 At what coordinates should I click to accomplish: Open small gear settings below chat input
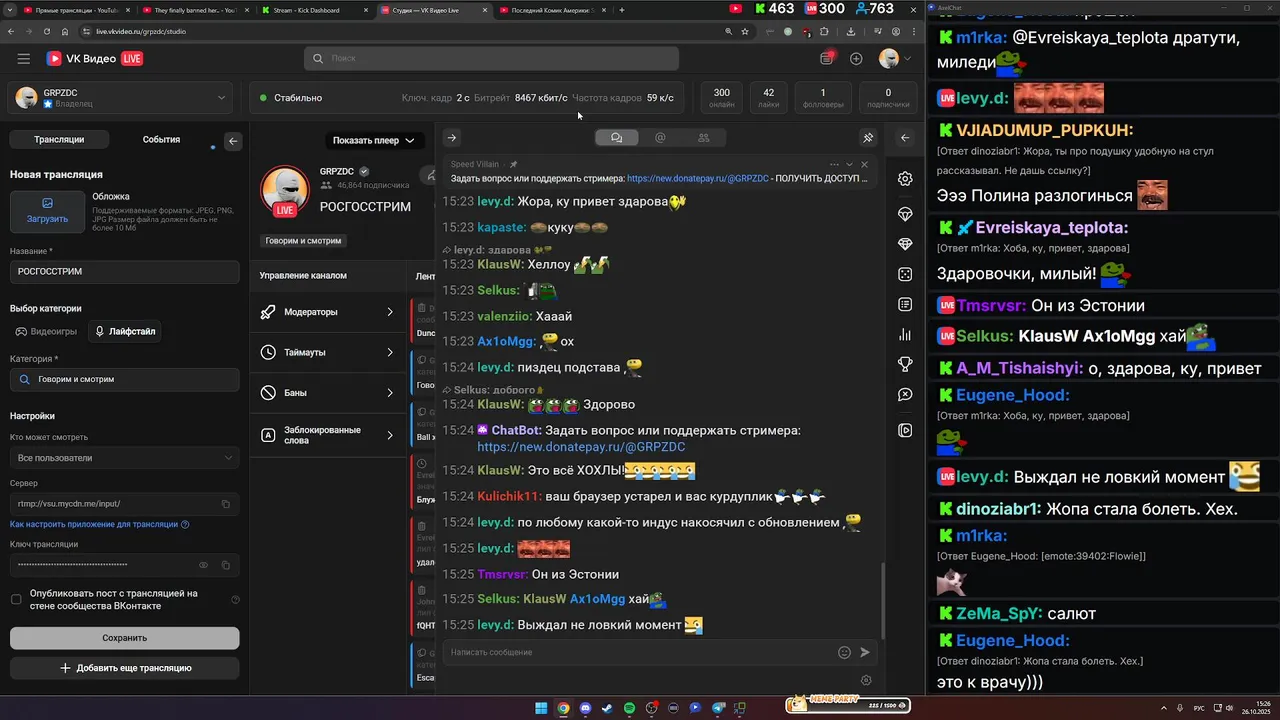[x=866, y=680]
